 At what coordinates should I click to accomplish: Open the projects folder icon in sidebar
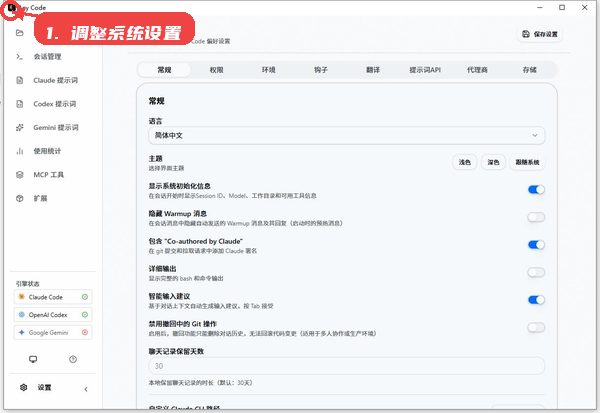(20, 33)
